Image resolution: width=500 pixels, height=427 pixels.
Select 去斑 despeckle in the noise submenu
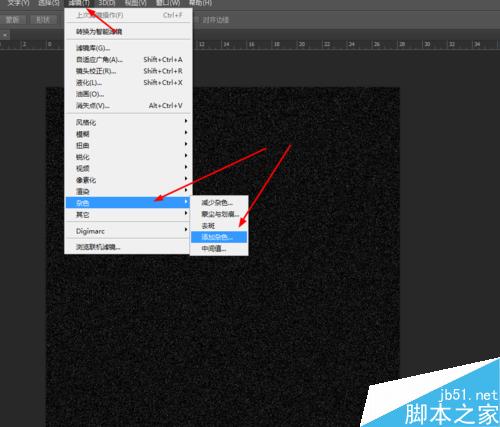pyautogui.click(x=219, y=226)
